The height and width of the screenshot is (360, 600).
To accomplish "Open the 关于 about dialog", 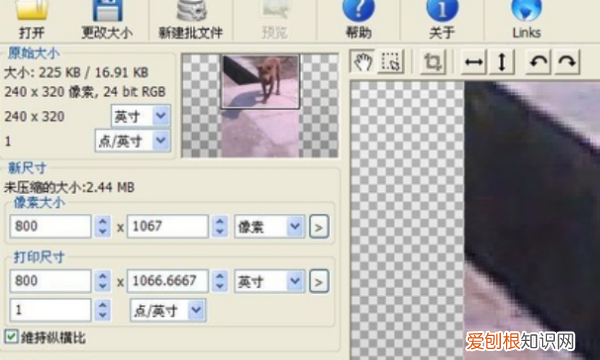I will [442, 19].
